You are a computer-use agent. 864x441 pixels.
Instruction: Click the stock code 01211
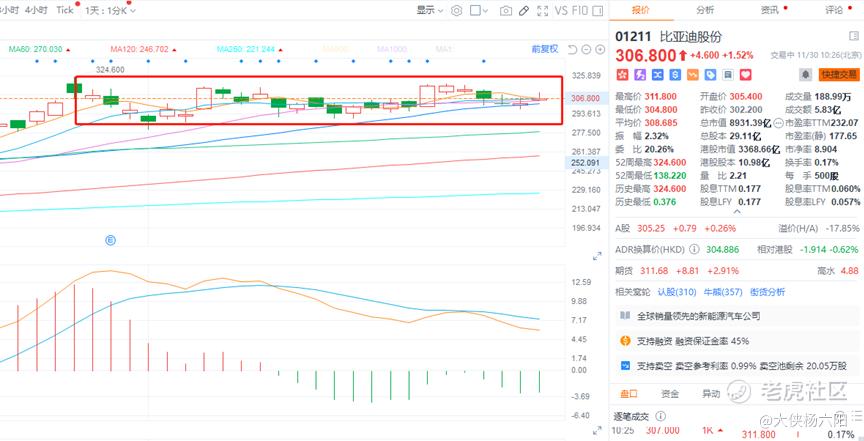coord(633,37)
